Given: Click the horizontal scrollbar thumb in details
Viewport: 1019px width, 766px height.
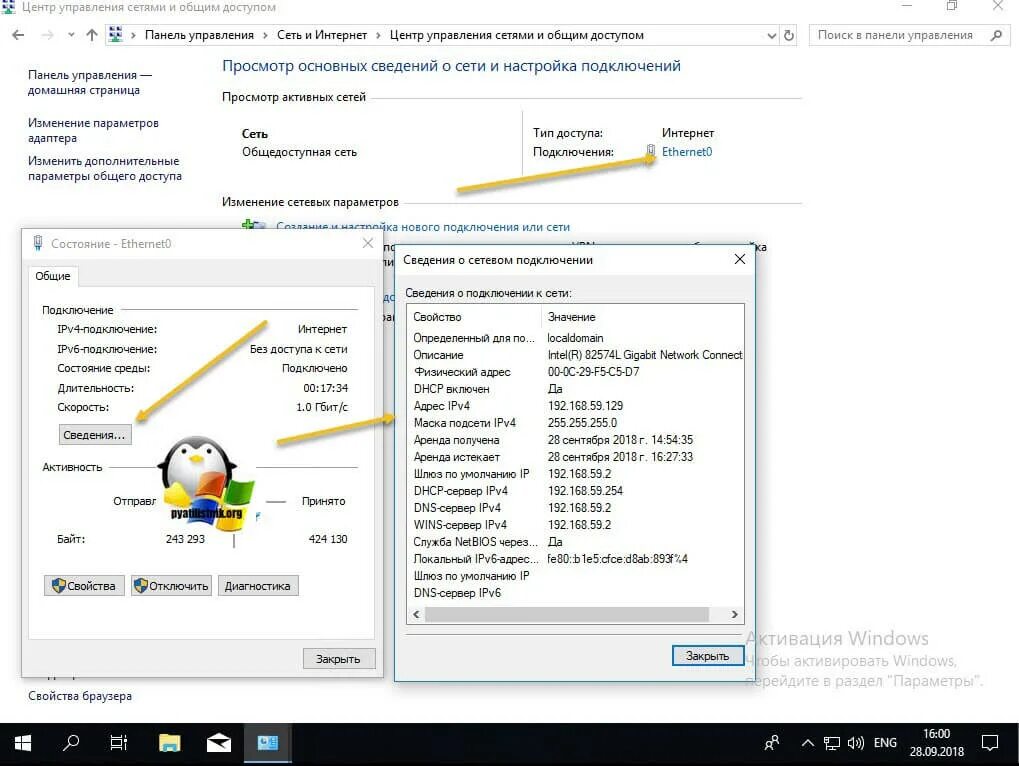Looking at the screenshot, I should (567, 614).
